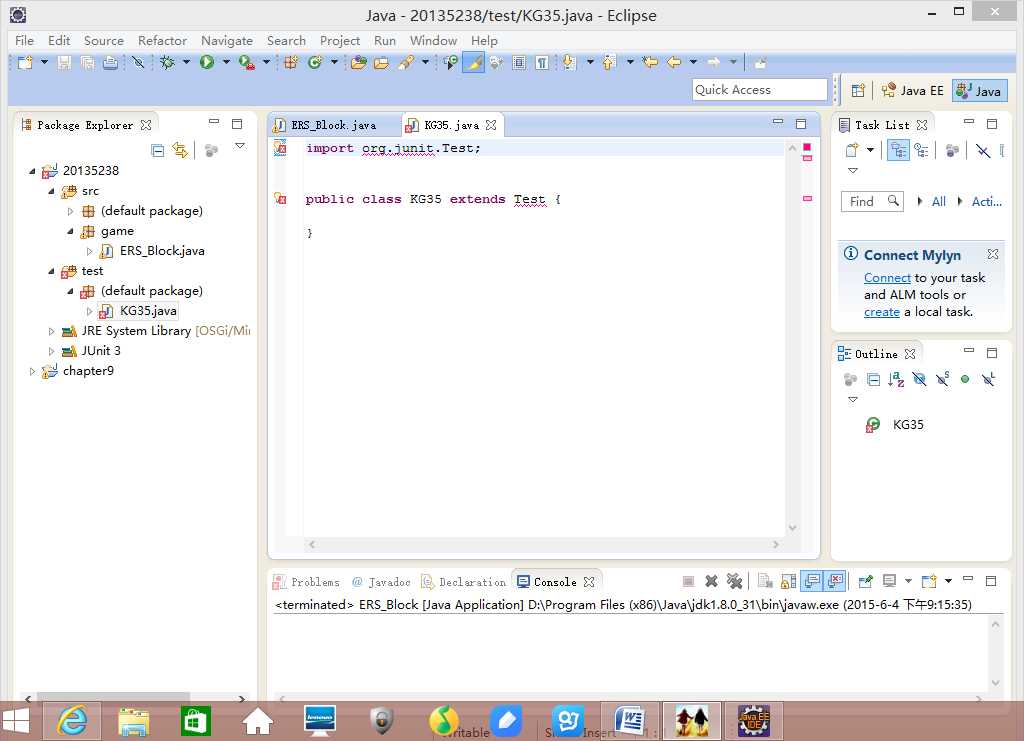1024x741 pixels.
Task: Open the Refactor menu
Action: point(162,40)
